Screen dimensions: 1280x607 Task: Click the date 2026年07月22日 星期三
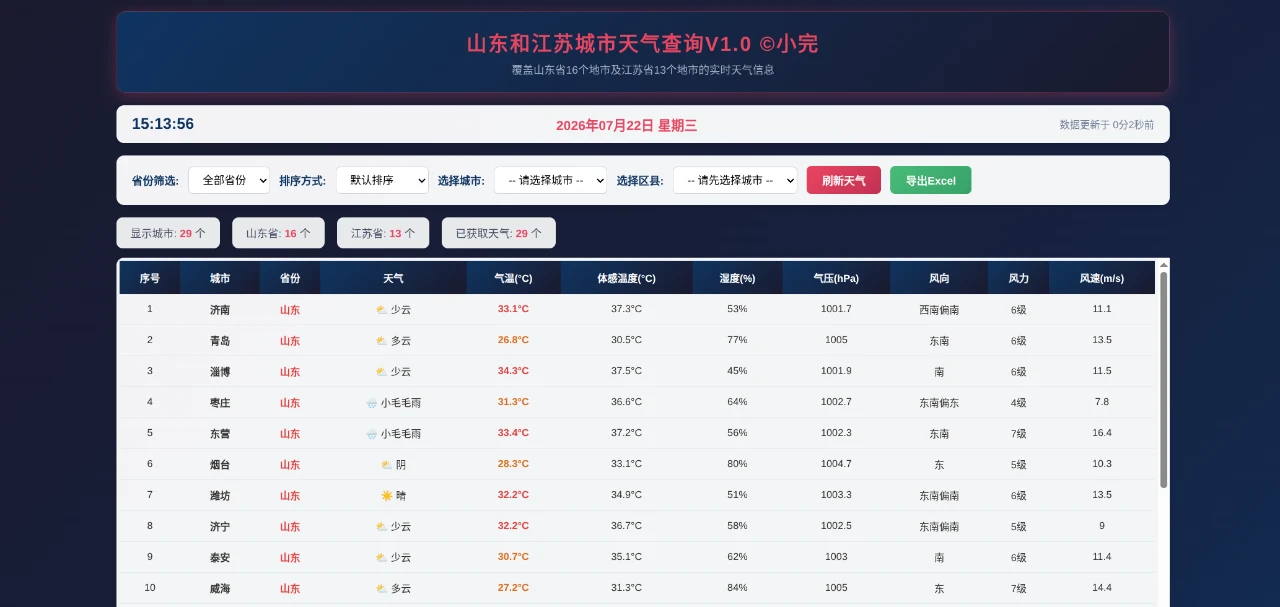tap(626, 126)
